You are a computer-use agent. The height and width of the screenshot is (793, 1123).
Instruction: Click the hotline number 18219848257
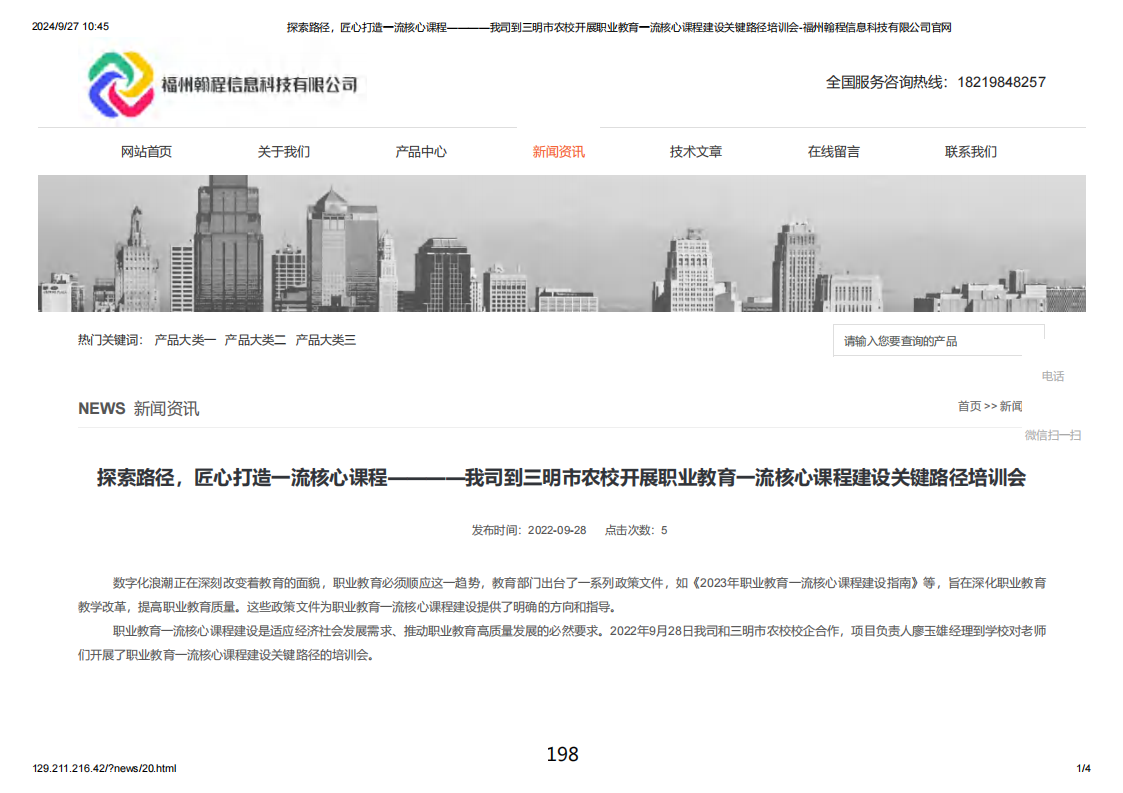[x=1001, y=82]
